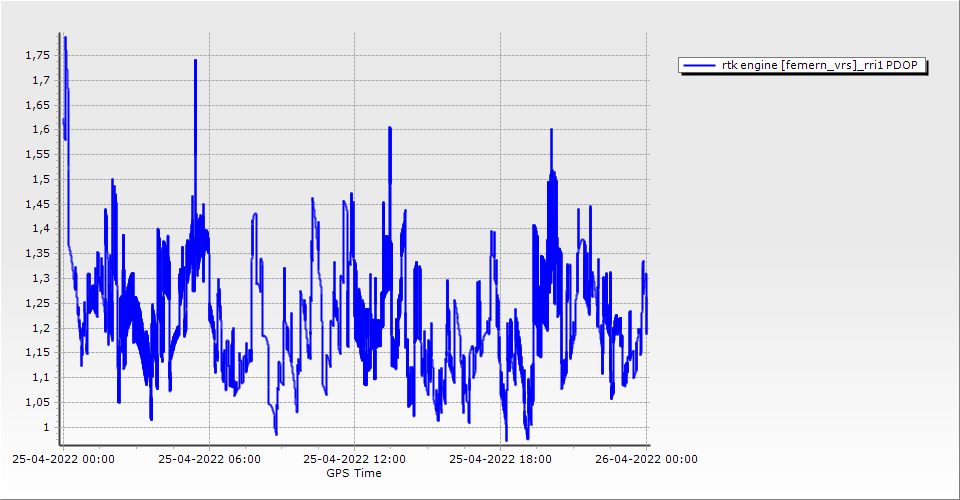Click the 1,6 y-axis tick label

[40, 129]
